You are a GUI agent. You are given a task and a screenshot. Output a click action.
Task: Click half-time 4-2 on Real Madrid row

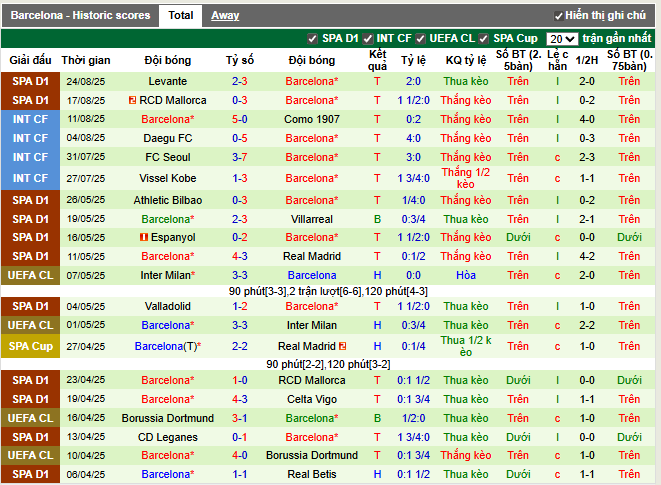587,256
